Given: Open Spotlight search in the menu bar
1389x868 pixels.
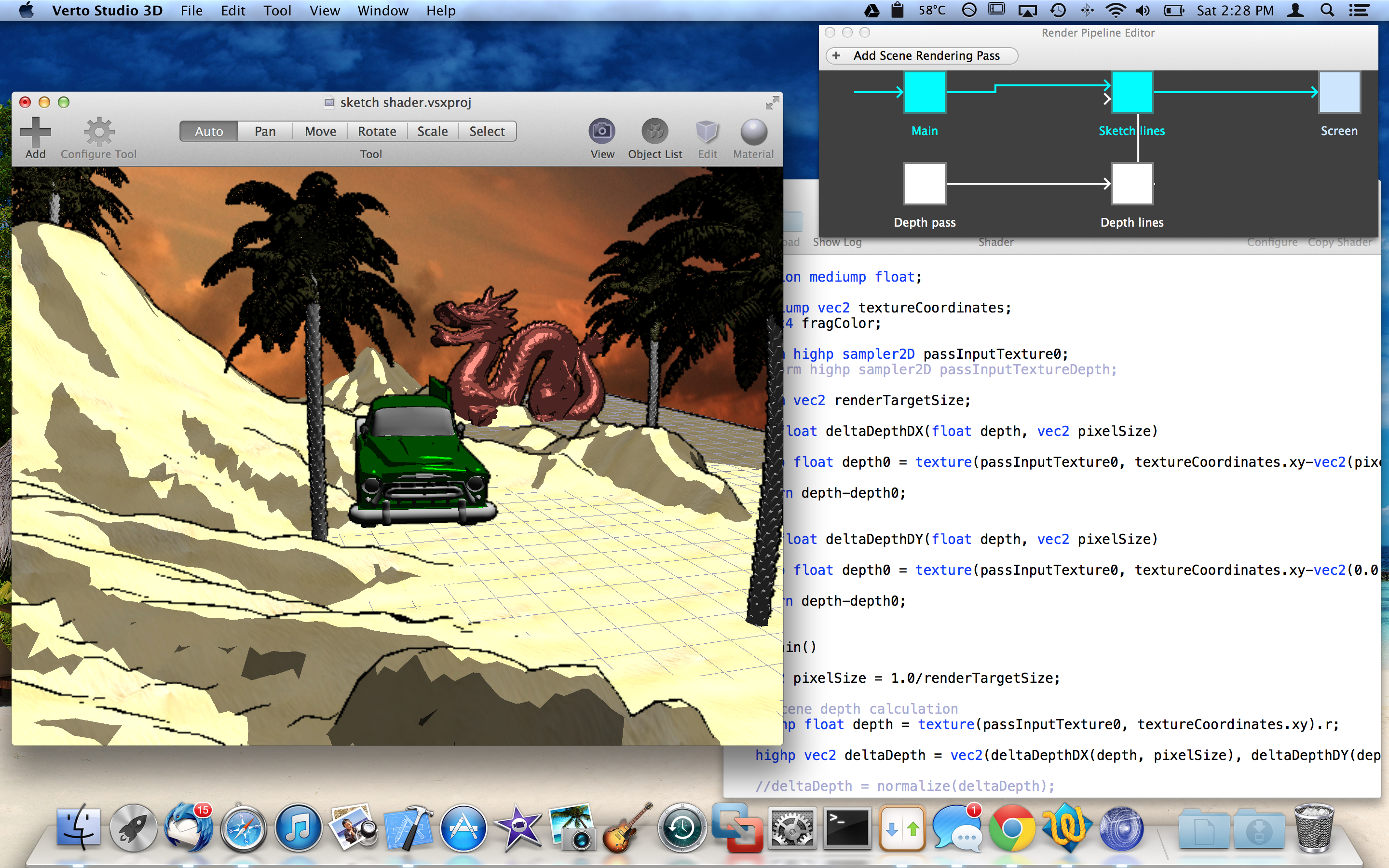Looking at the screenshot, I should tap(1327, 10).
